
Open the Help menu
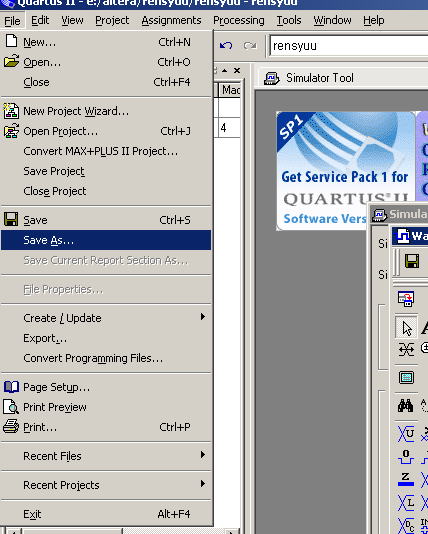(x=374, y=20)
